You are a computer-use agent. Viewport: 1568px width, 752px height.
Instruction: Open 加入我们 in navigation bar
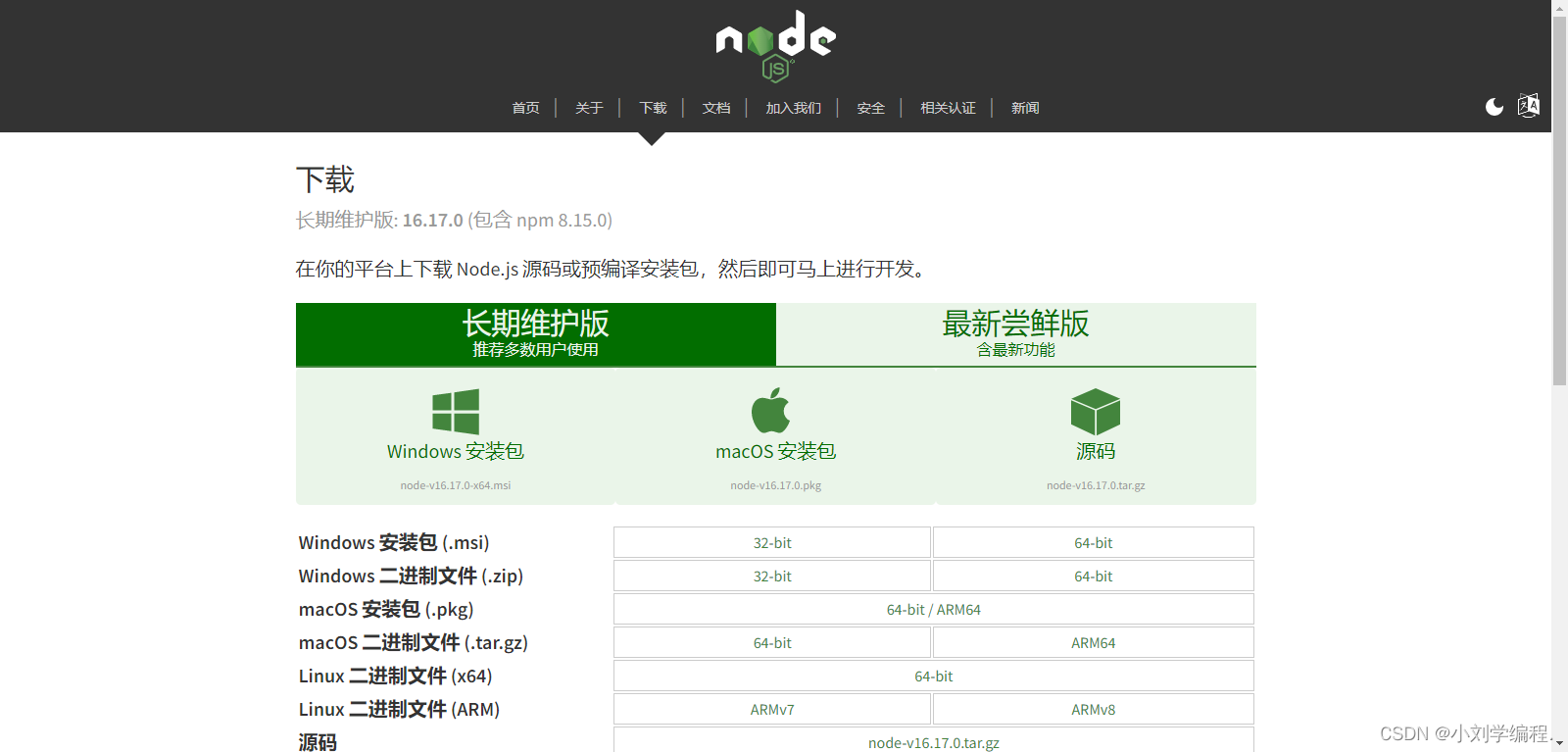point(794,108)
